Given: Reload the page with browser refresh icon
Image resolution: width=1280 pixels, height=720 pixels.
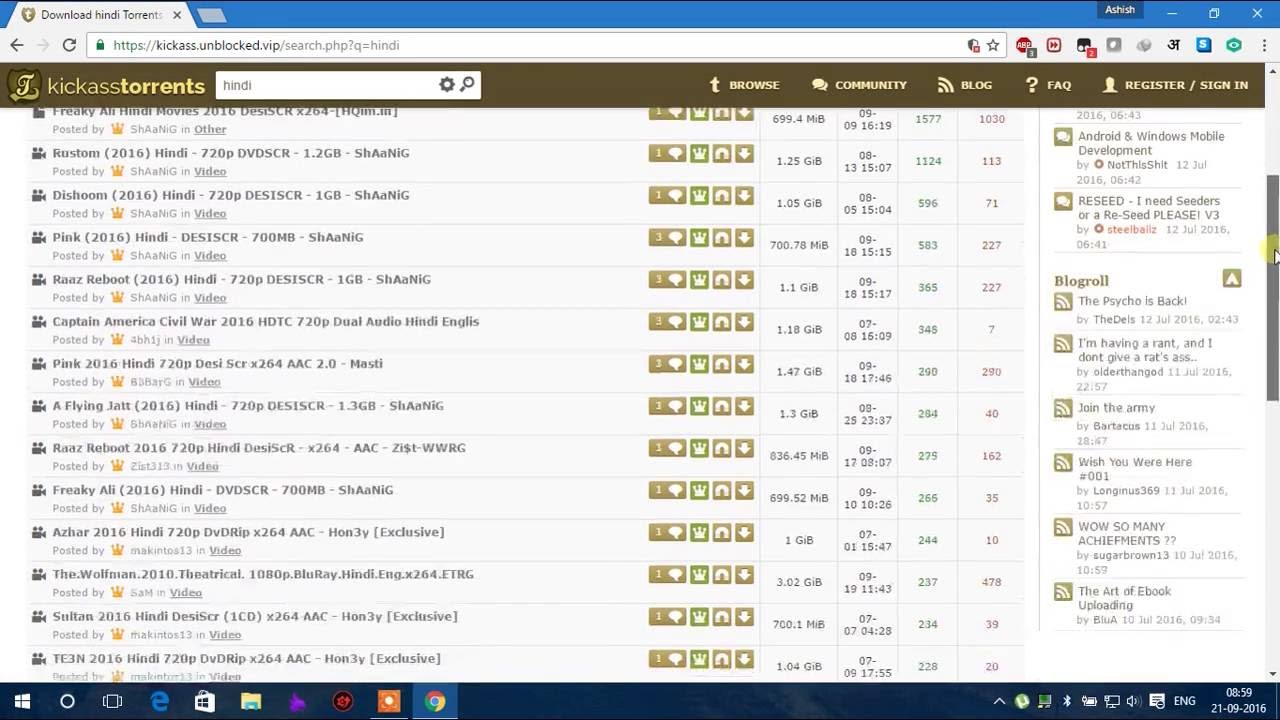Looking at the screenshot, I should tap(69, 45).
